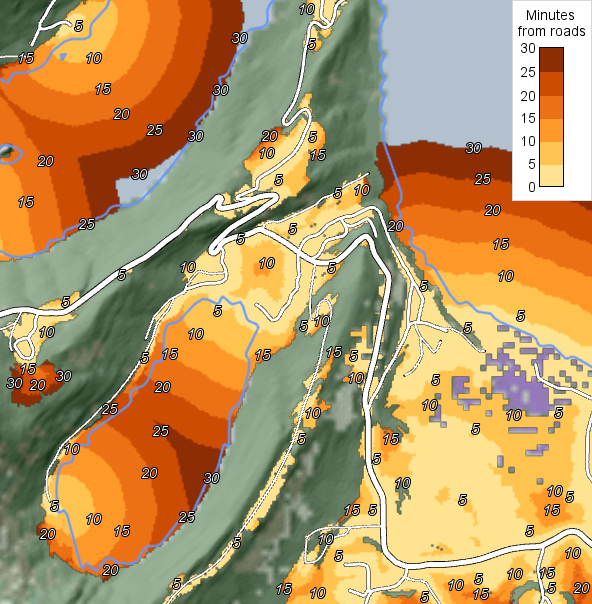Choose the 5–10 minute legend swatch

[551, 153]
